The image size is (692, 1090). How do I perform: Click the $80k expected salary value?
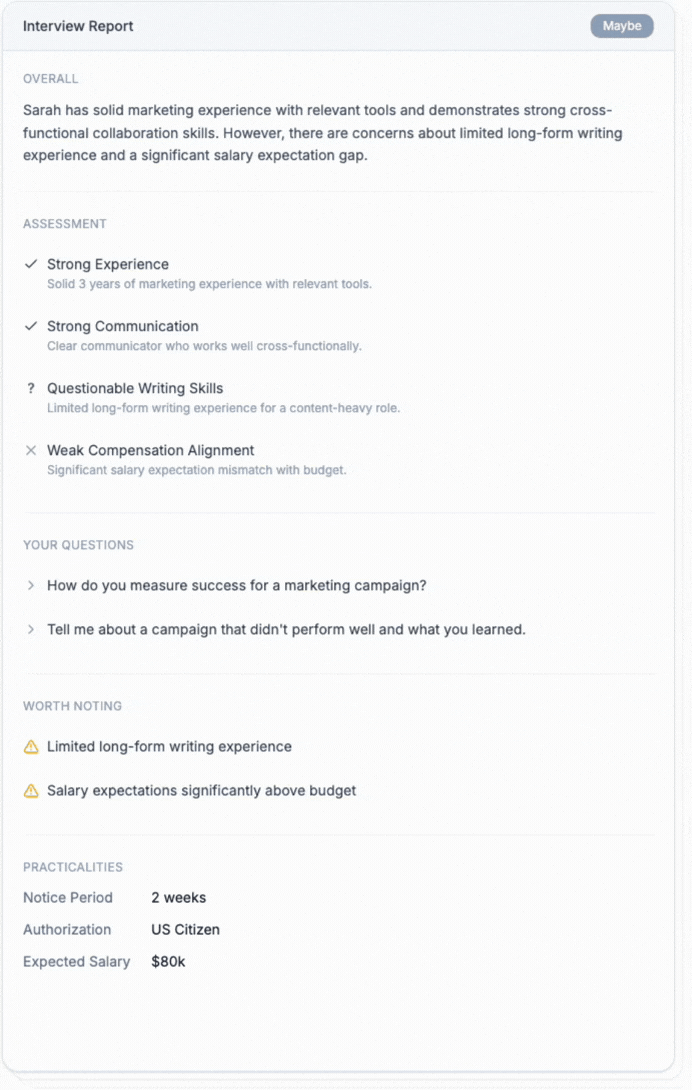tap(168, 962)
